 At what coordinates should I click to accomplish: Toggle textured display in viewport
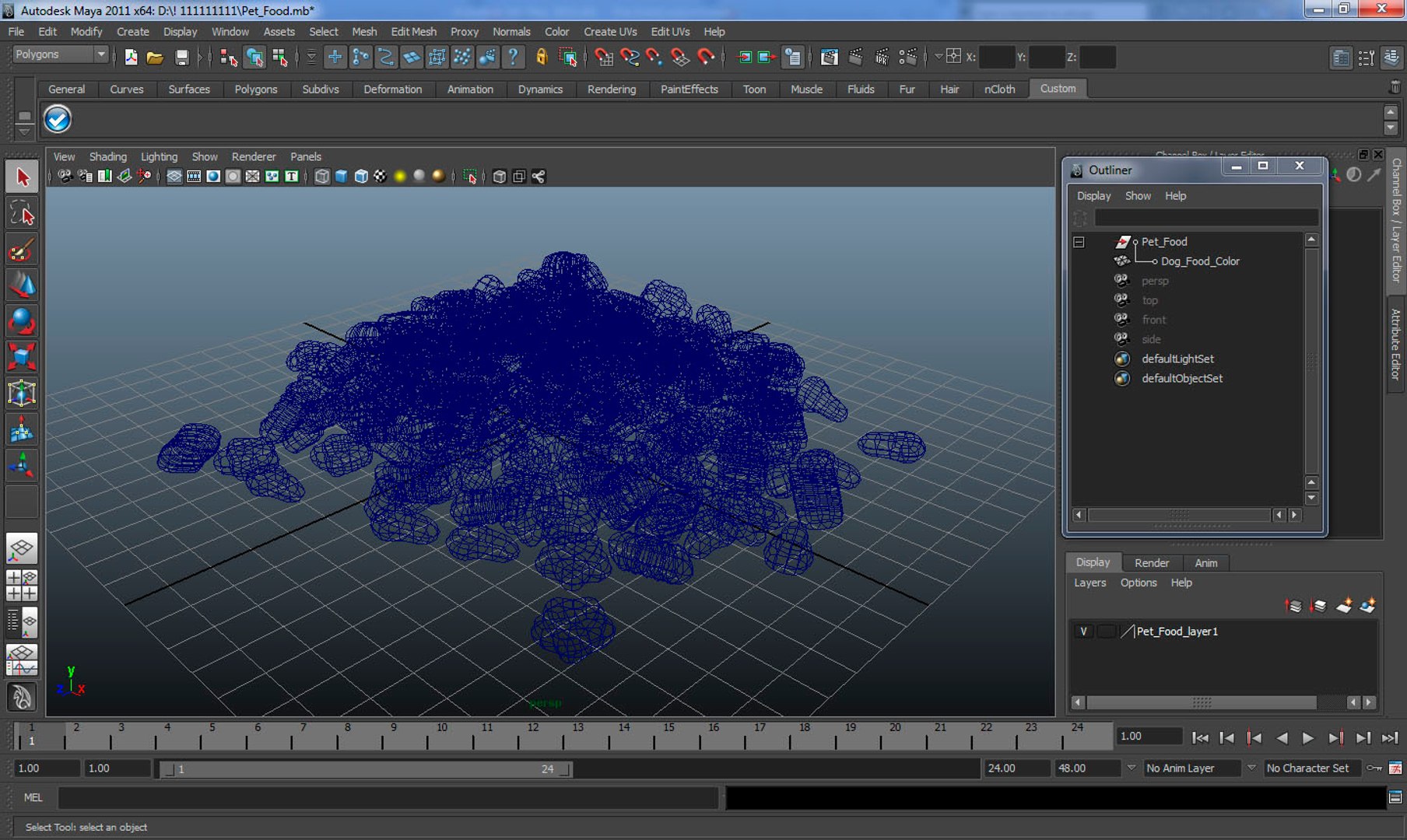381,177
